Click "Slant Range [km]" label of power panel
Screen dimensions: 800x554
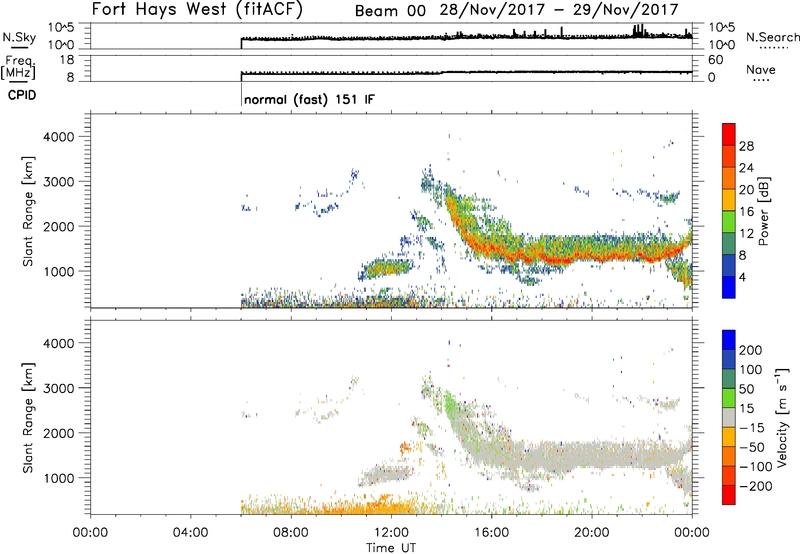28,211
